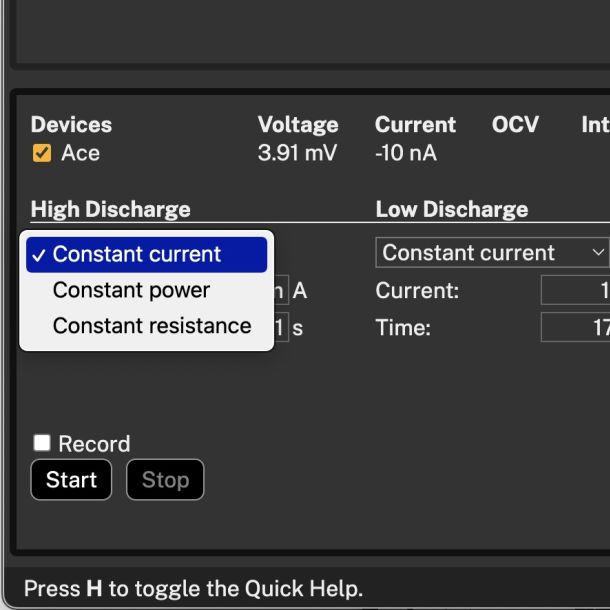Click the High Discharge field before the s unit
Viewport: 610px width, 610px height.
point(281,327)
